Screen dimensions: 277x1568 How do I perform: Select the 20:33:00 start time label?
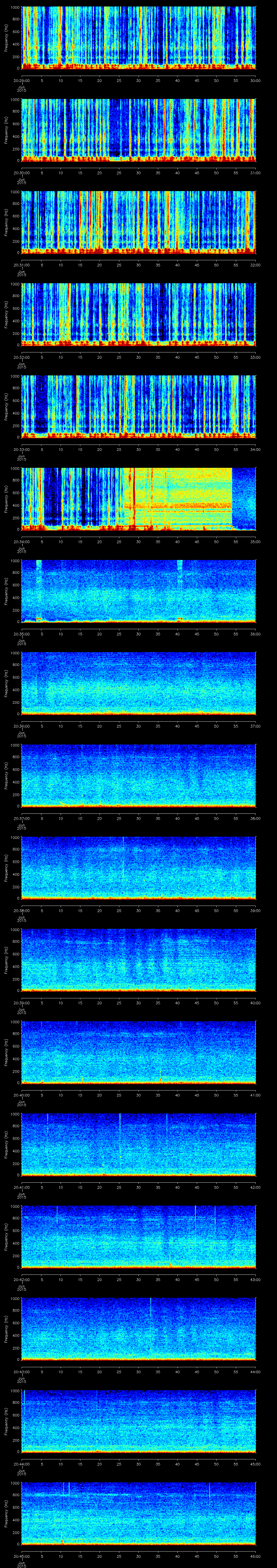22,449
